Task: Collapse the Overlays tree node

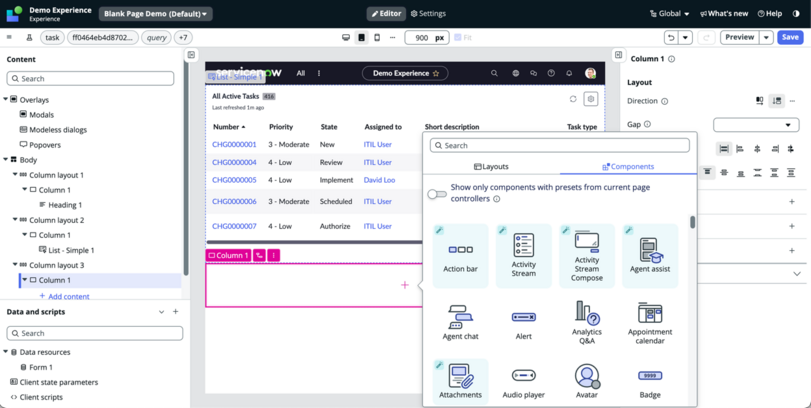Action: (5, 99)
